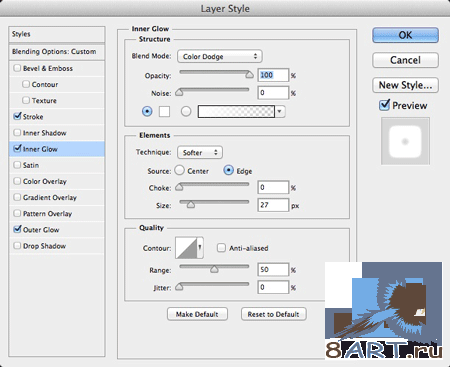Click the Size value field showing 27

273,205
